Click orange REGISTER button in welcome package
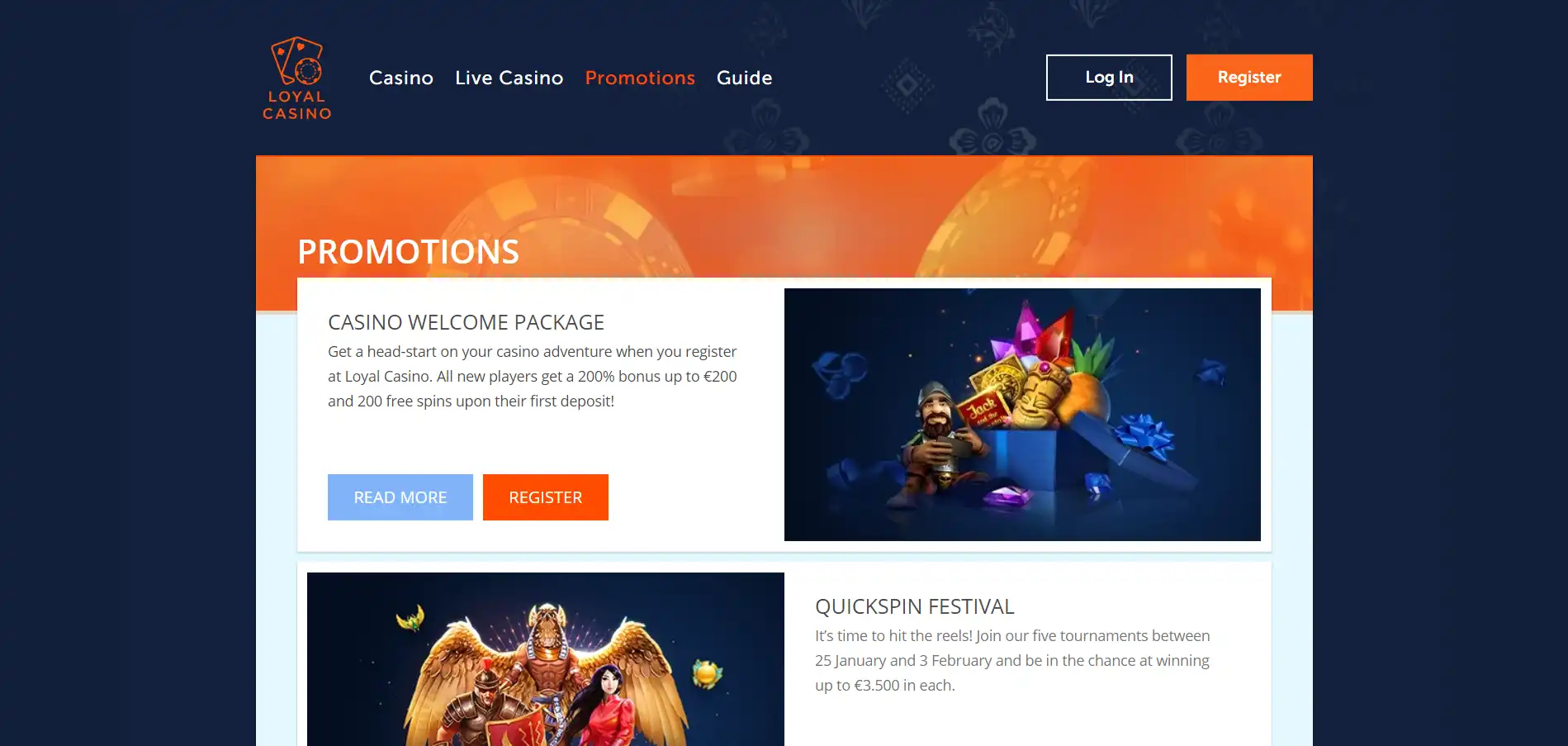Screen dimensions: 1568x746 546,497
